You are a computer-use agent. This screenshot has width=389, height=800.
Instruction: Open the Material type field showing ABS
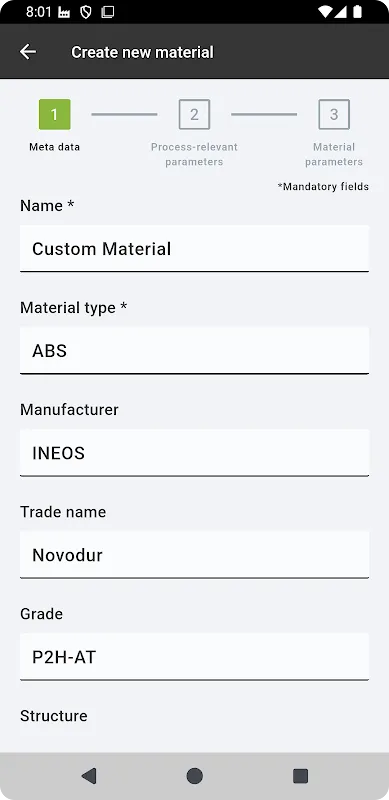[x=194, y=351]
